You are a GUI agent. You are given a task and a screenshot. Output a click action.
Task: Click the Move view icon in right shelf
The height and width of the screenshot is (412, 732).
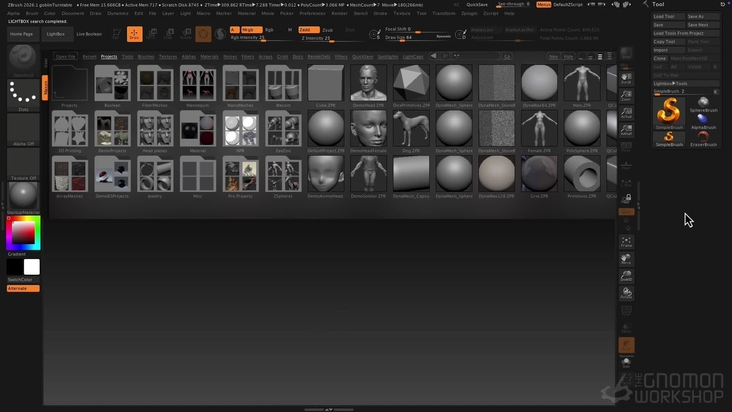tap(626, 259)
